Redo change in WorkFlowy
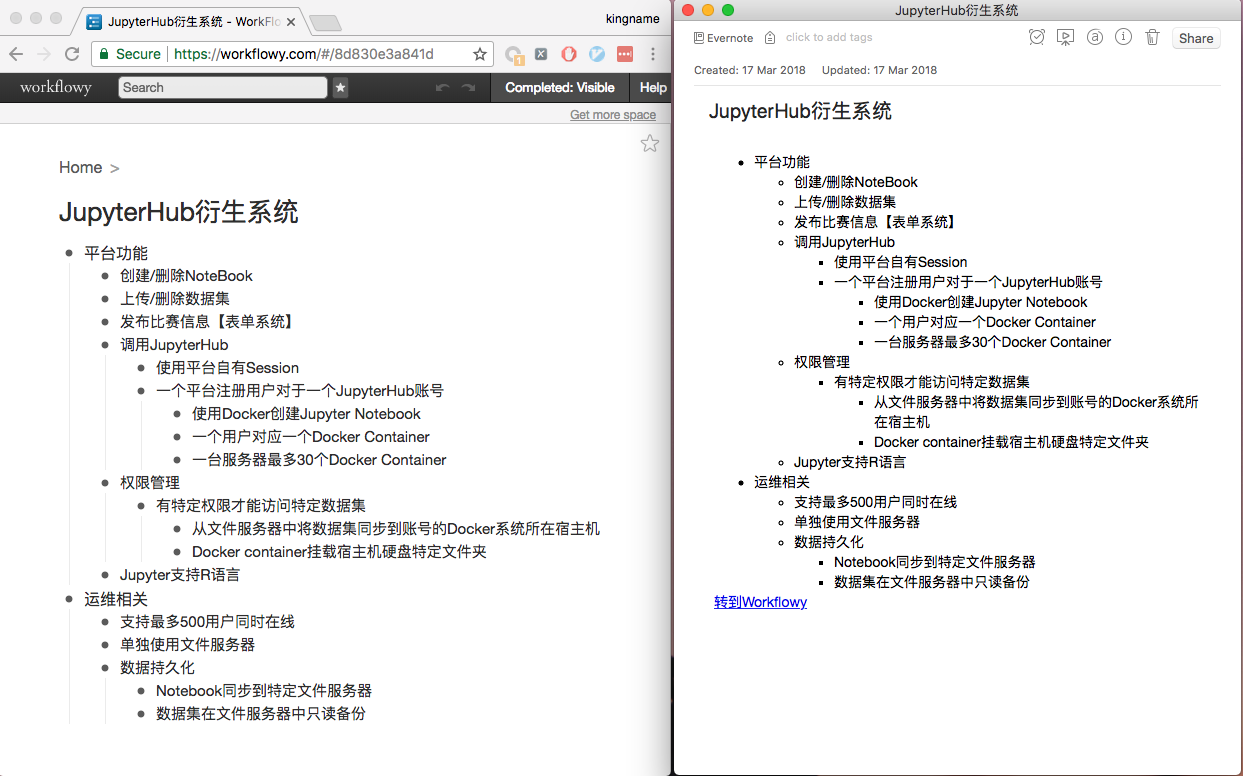 pos(468,88)
